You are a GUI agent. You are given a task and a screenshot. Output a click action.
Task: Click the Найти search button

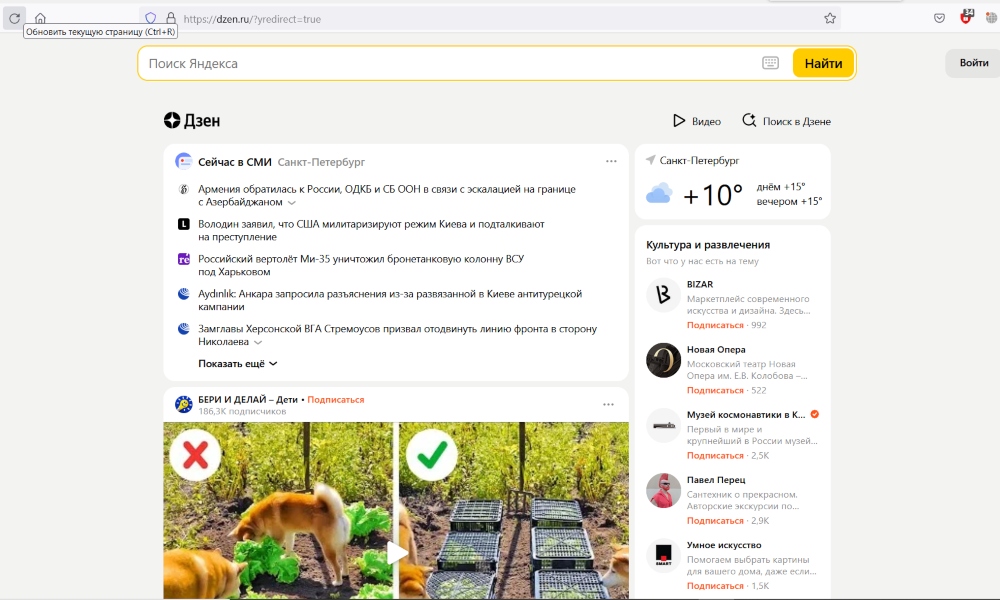point(823,63)
